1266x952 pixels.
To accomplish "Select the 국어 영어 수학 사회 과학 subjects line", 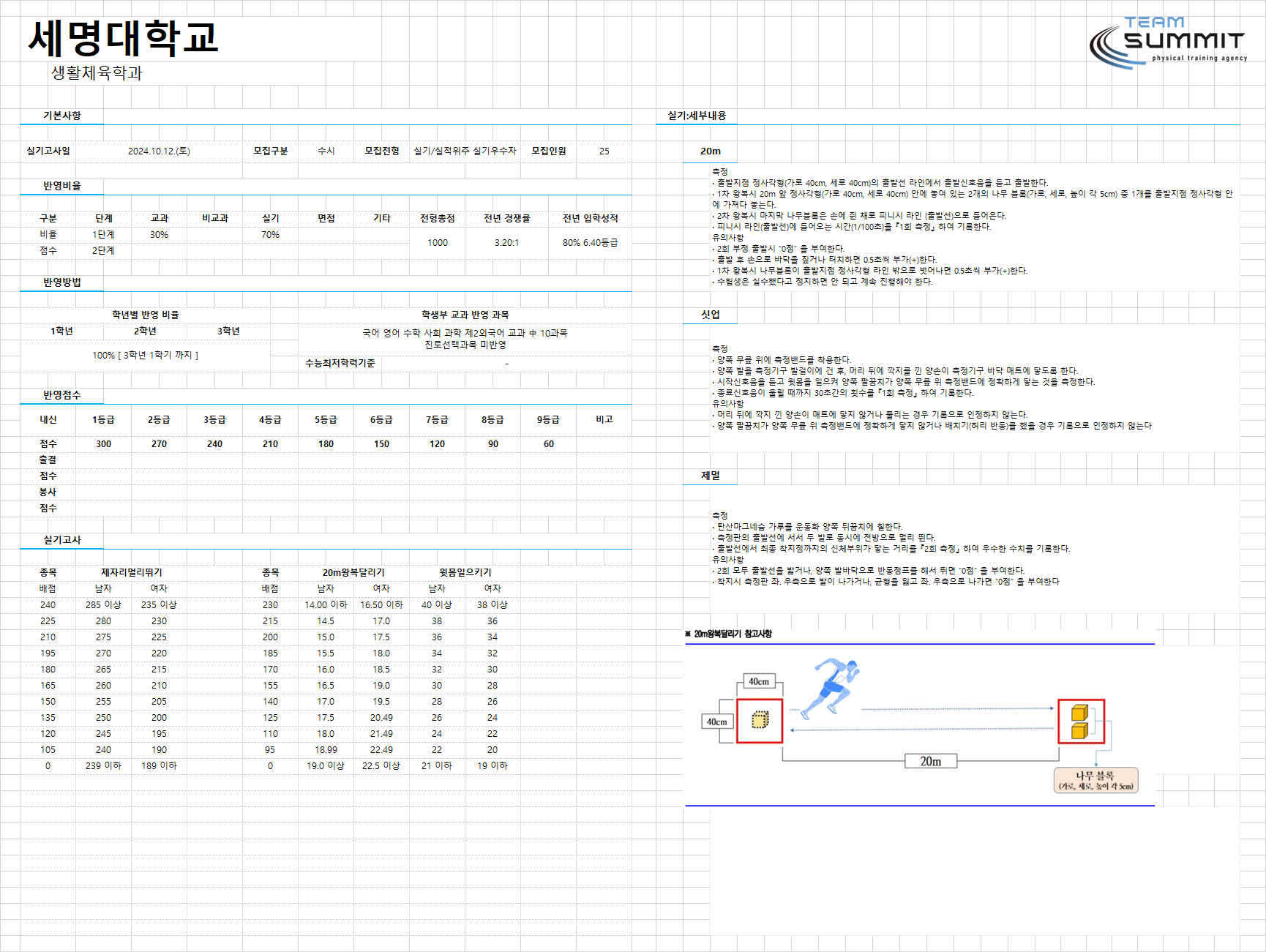I will 465,333.
